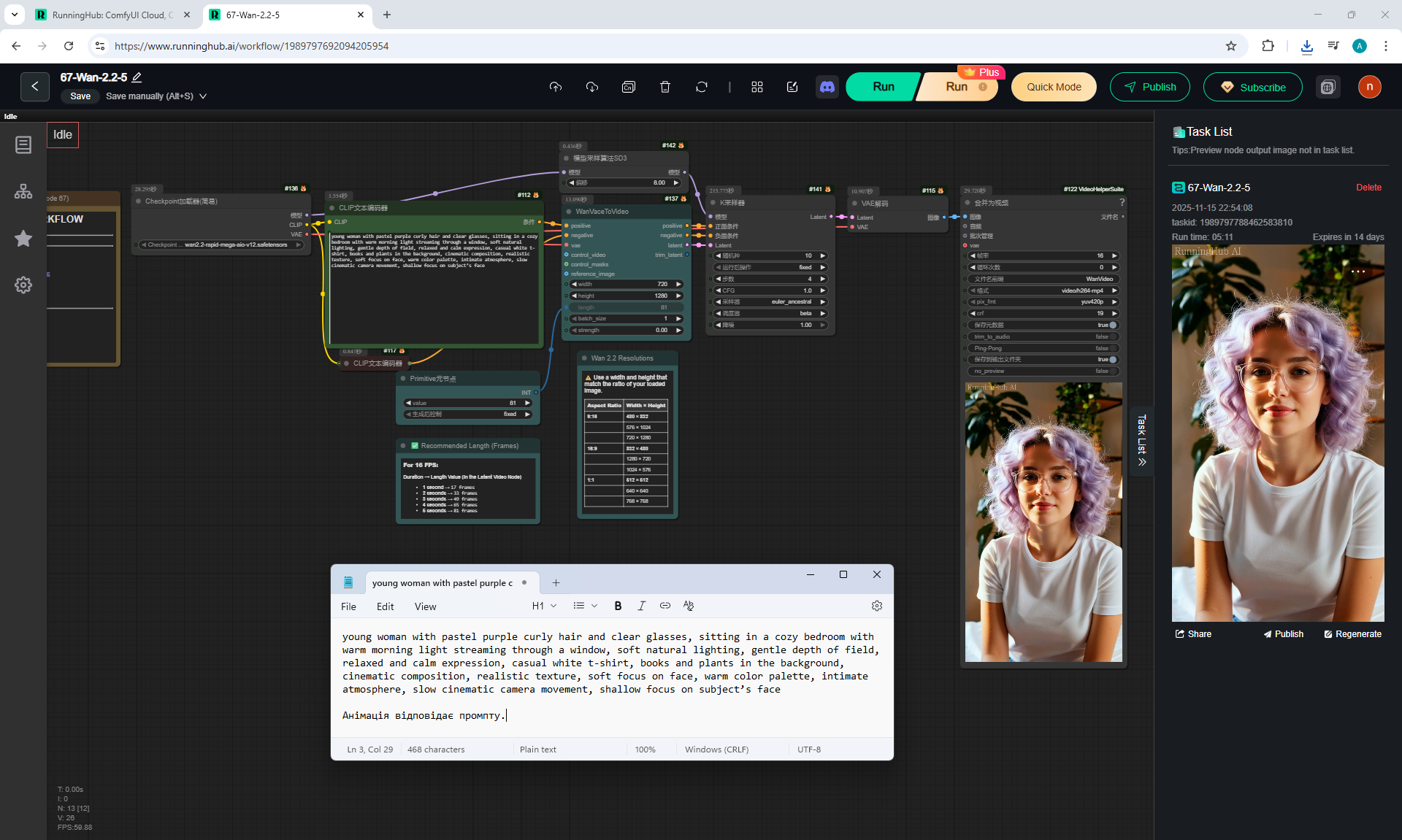This screenshot has height=840, width=1402.
Task: Click the trash delete icon in toolbar
Action: [x=664, y=87]
